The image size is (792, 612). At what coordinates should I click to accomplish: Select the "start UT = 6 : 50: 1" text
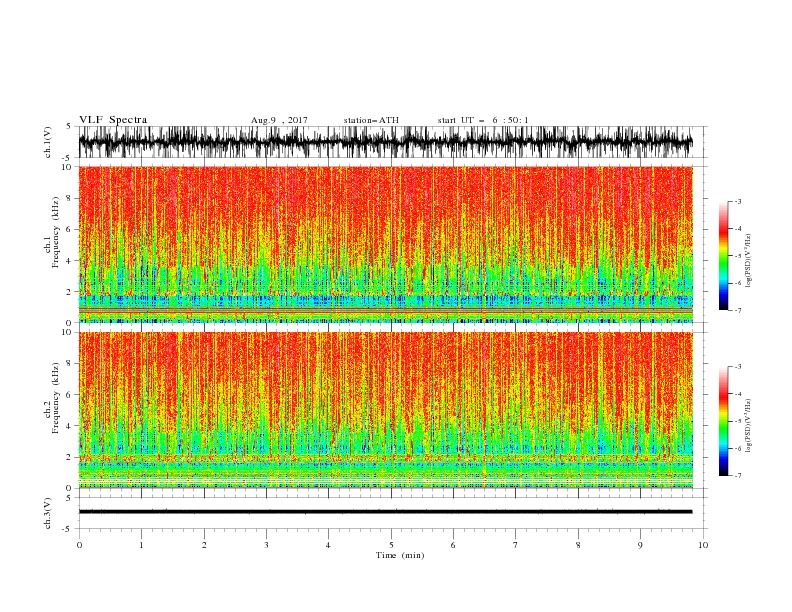coord(483,120)
